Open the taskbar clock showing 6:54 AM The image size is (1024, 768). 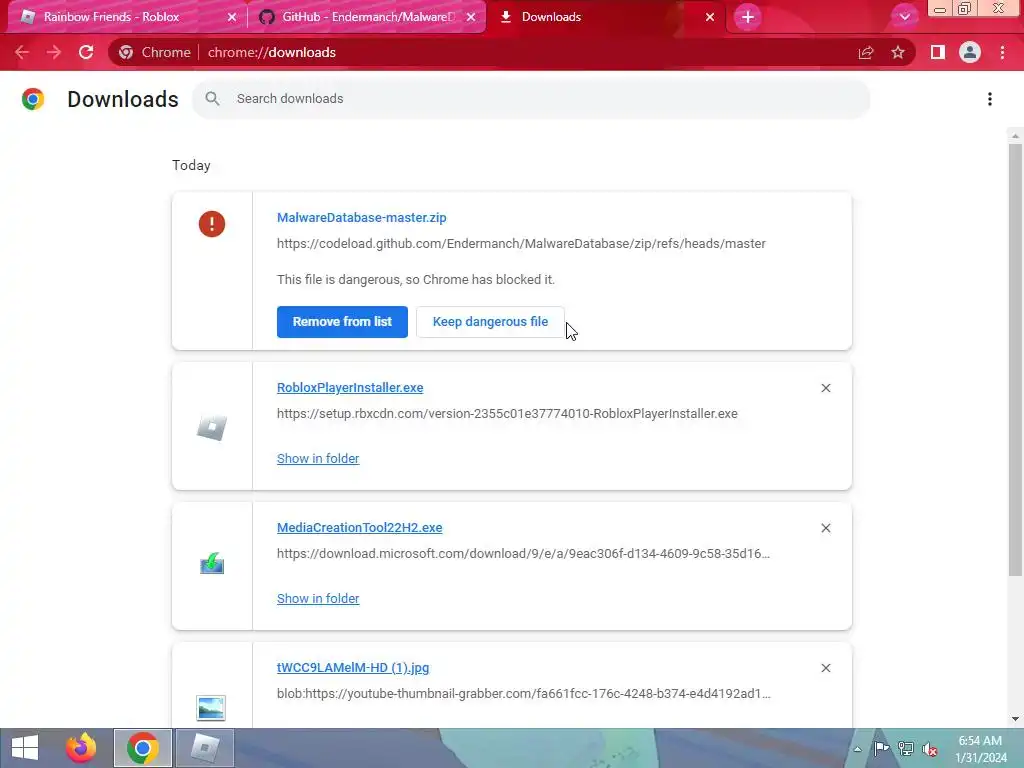tap(981, 749)
